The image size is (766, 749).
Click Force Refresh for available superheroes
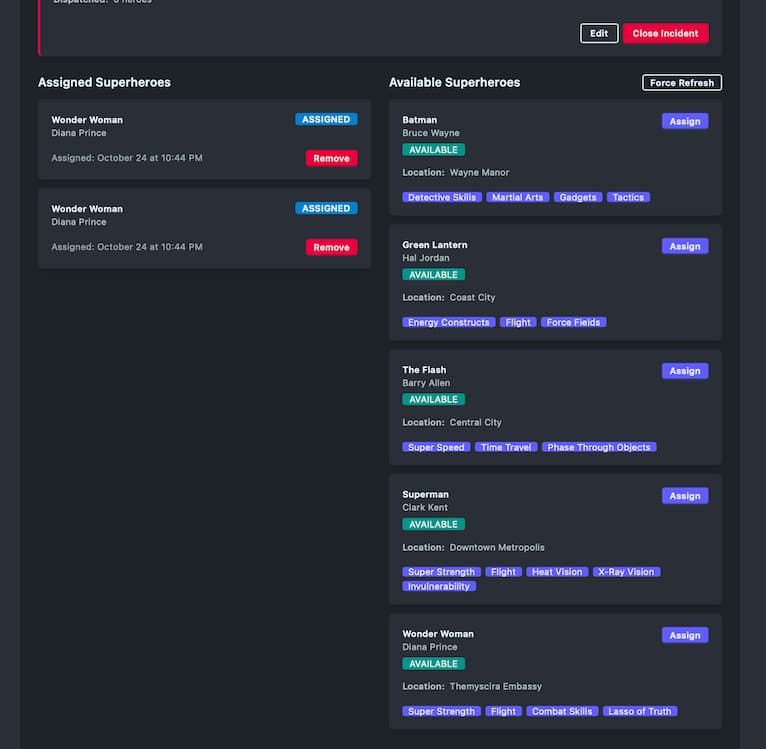click(x=681, y=83)
